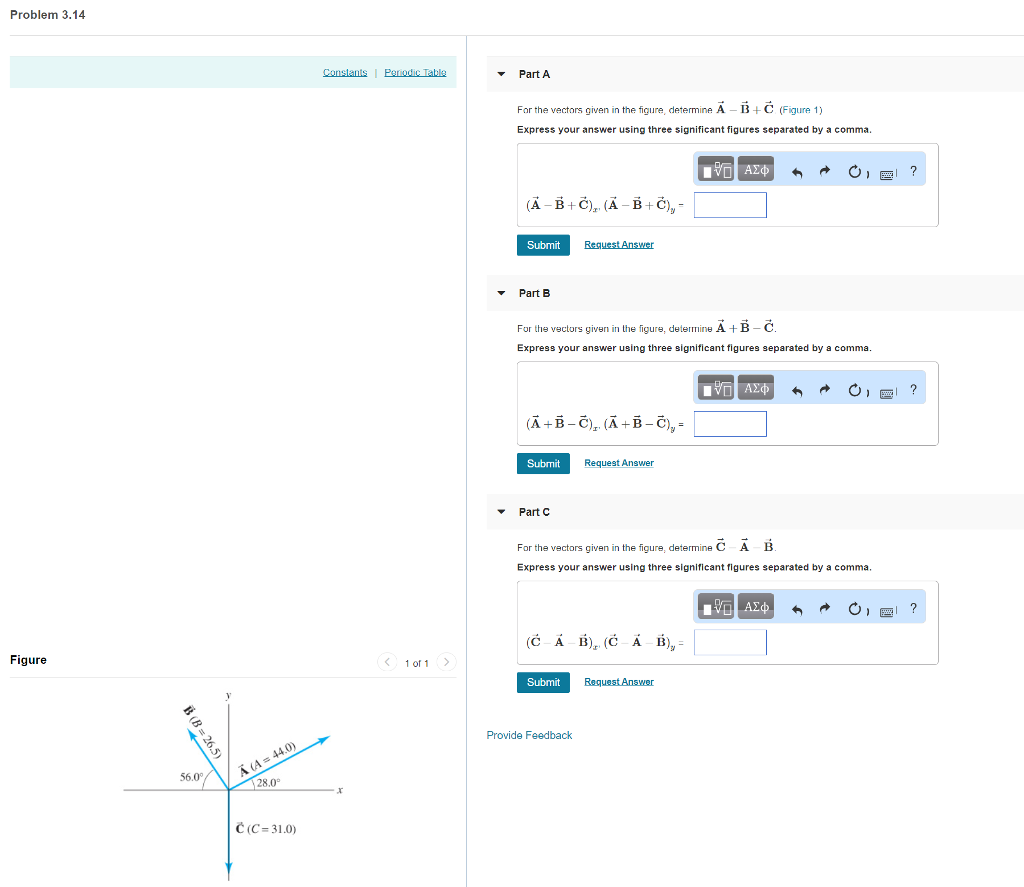Image resolution: width=1024 pixels, height=887 pixels.
Task: Open keyboard shortcuts icon in Part B toolbar
Action: (886, 394)
